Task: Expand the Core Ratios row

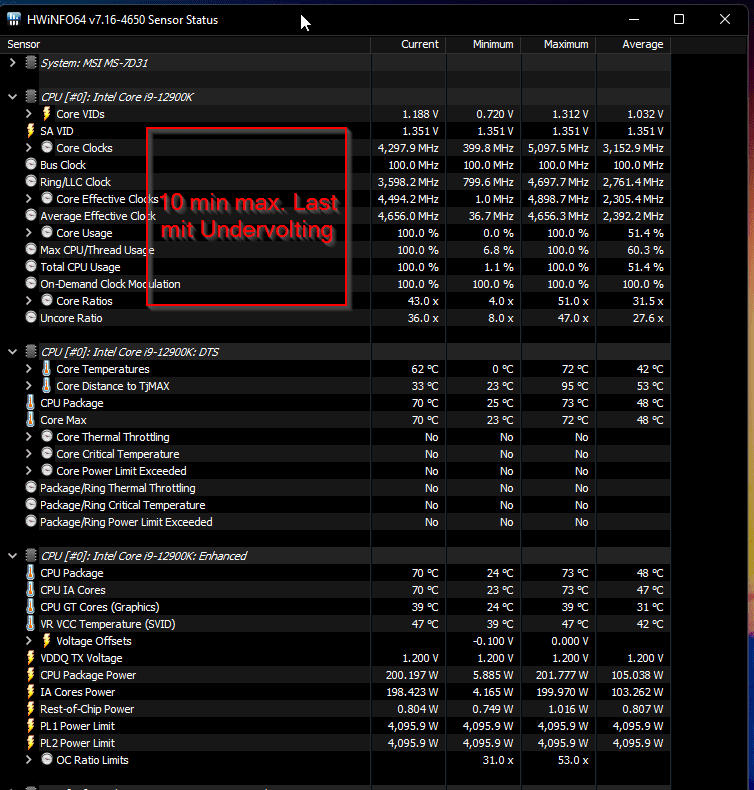Action: [x=29, y=301]
